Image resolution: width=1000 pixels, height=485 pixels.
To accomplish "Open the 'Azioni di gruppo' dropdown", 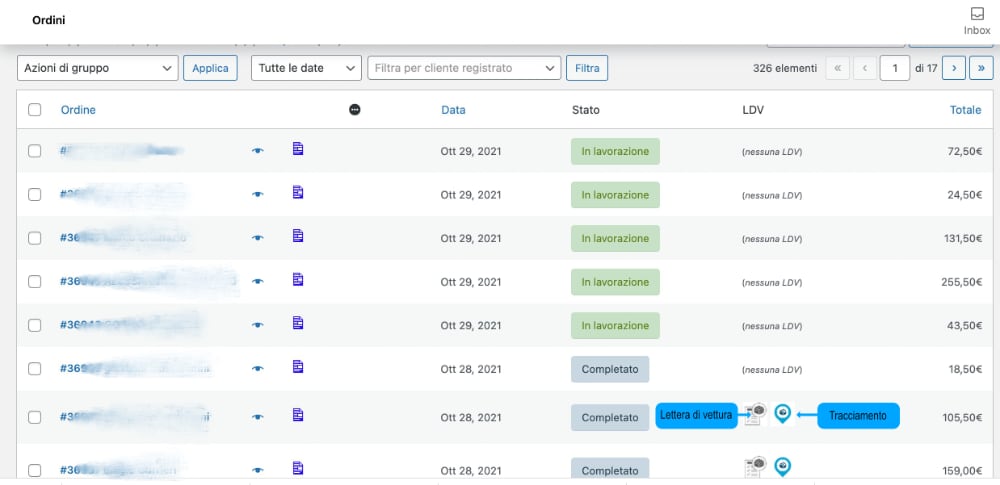I will [97, 68].
